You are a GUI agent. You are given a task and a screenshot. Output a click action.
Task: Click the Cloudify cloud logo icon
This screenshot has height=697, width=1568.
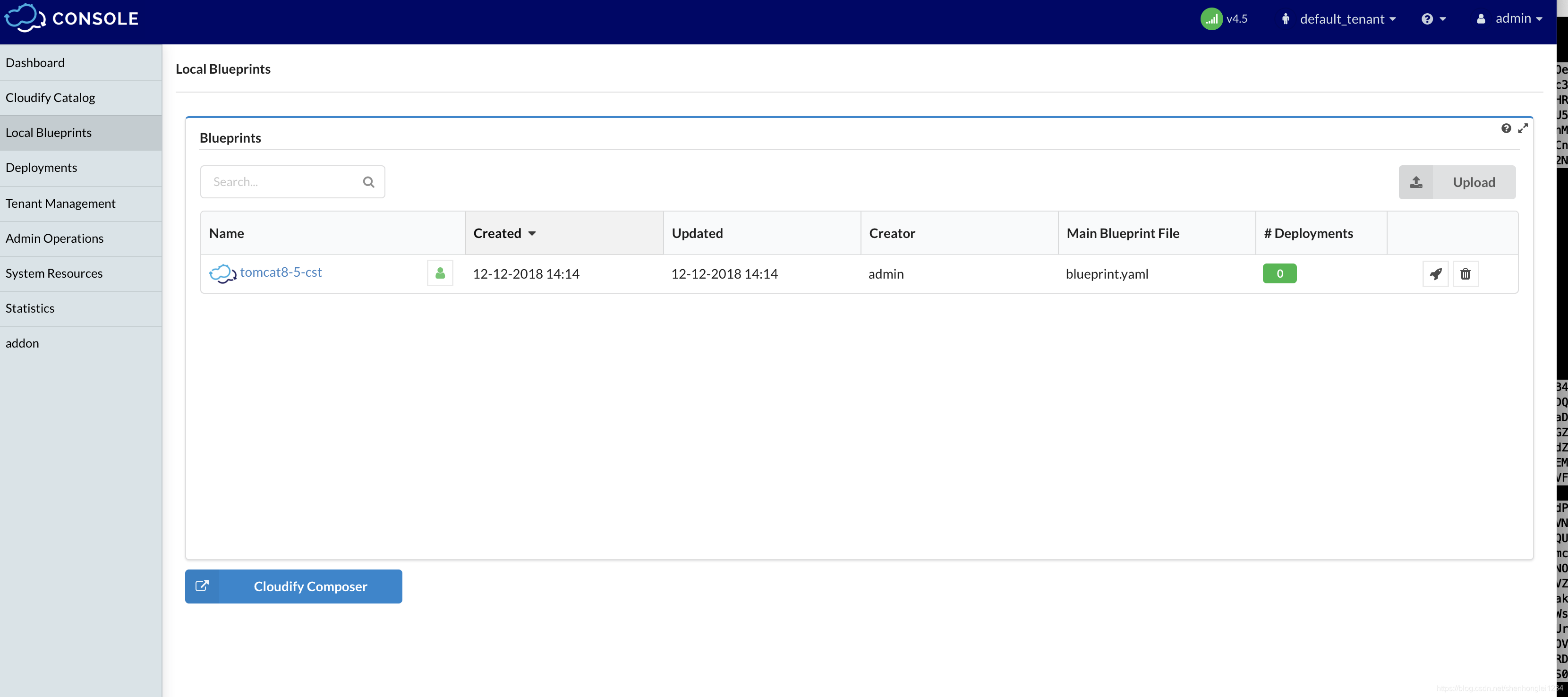point(25,17)
